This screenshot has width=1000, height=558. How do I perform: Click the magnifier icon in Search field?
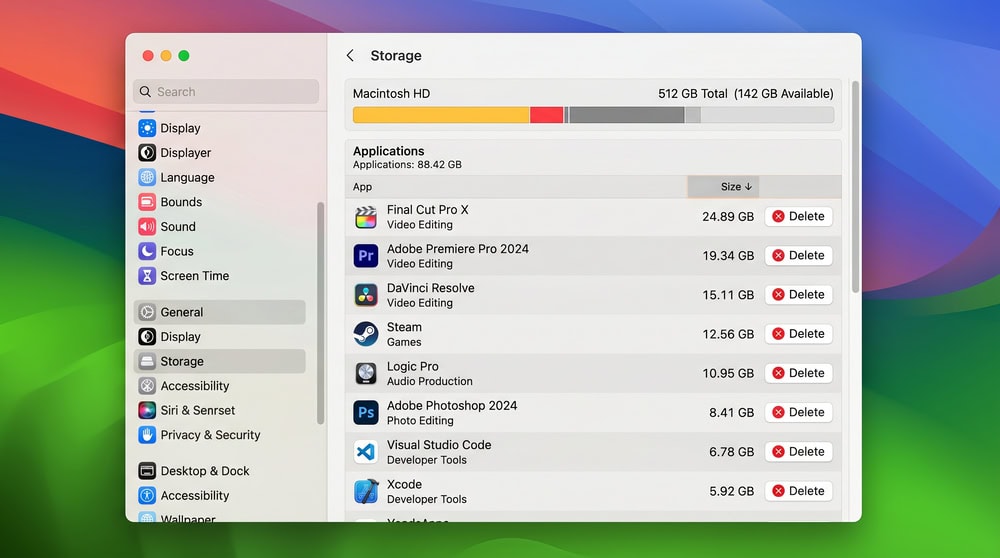145,92
